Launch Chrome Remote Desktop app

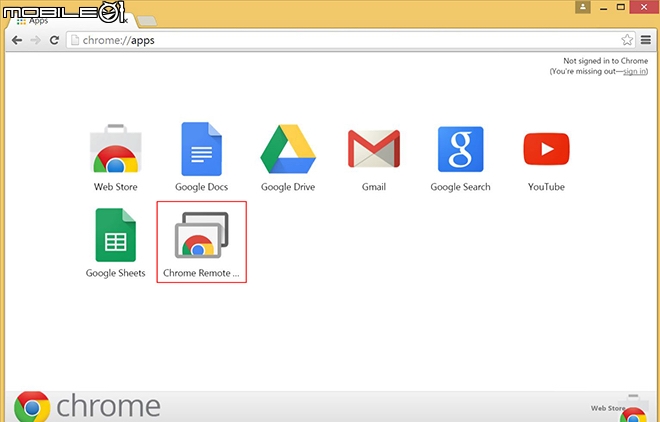point(202,235)
